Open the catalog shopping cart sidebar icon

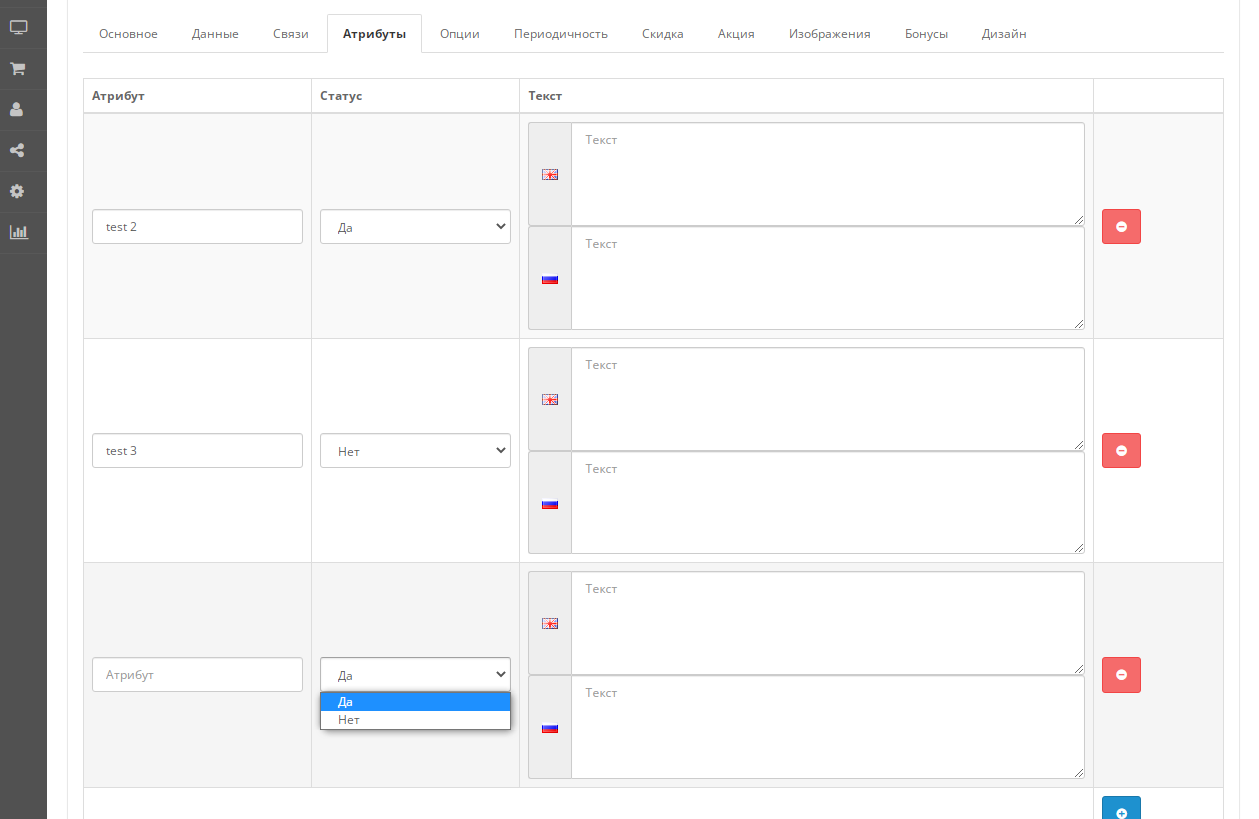pos(18,69)
